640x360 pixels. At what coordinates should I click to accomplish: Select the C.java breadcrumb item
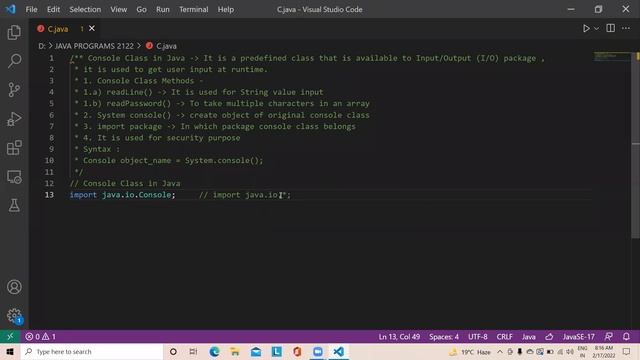click(x=162, y=46)
